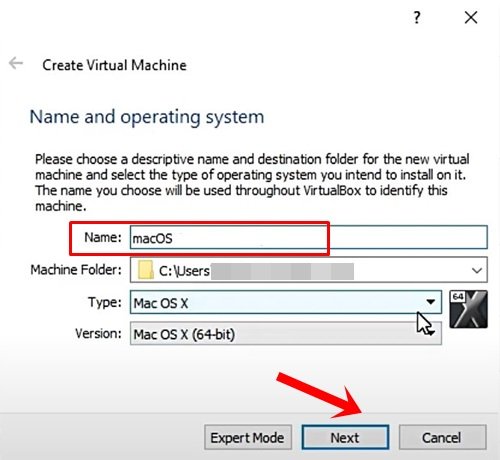Click the descriptive instructions paragraph
The width and height of the screenshot is (500, 460).
click(x=252, y=183)
